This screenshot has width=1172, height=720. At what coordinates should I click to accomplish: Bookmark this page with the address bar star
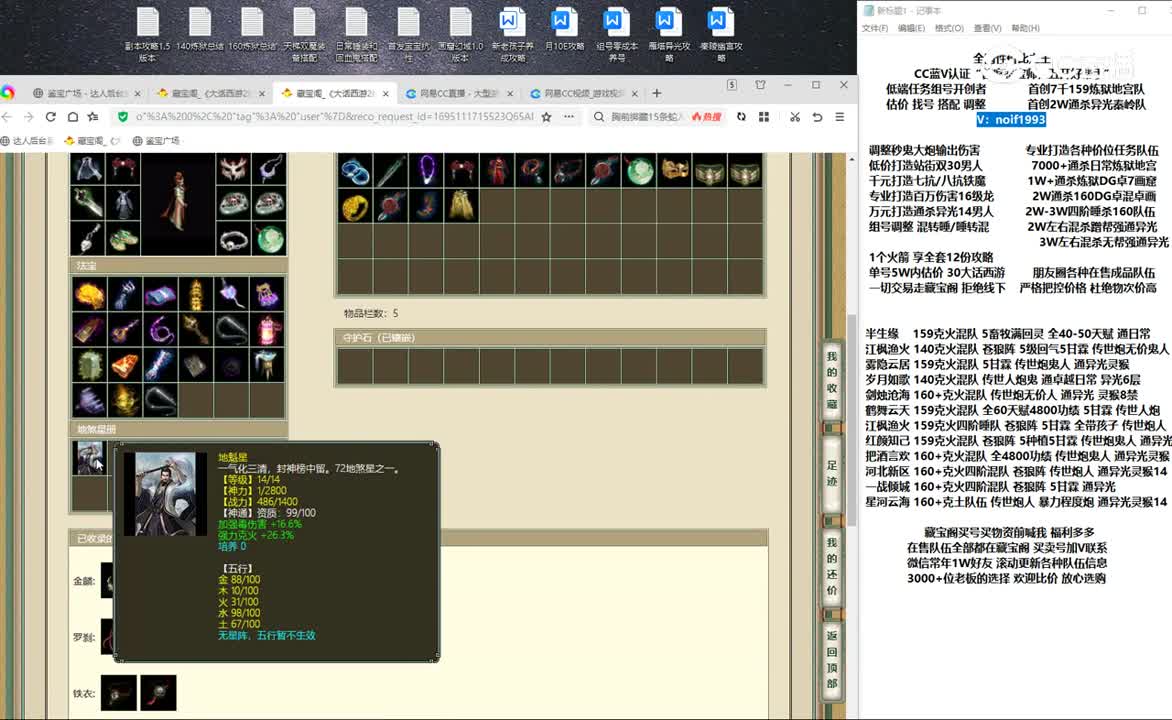pos(546,117)
